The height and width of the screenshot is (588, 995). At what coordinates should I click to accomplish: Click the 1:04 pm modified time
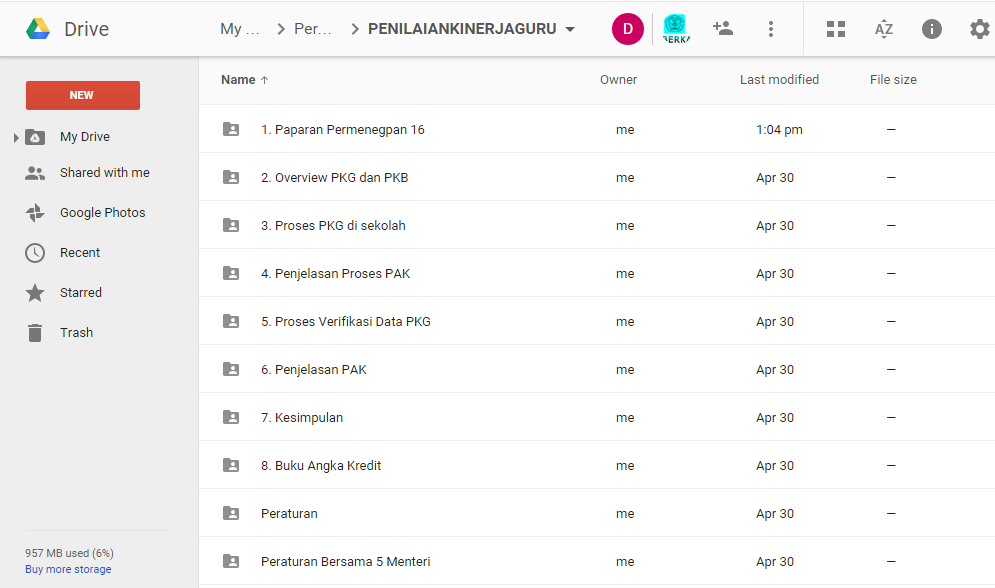(x=779, y=129)
